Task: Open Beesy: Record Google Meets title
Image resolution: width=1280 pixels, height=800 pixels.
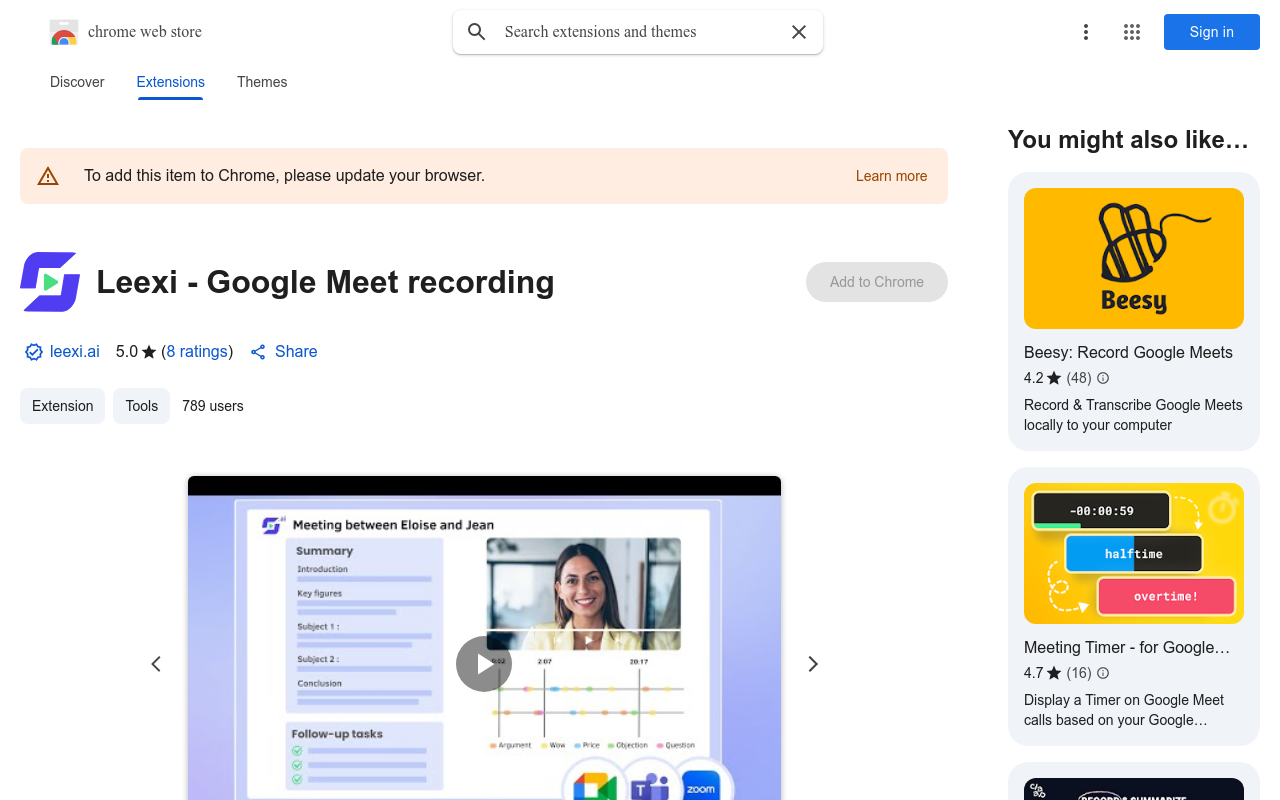Action: [x=1128, y=352]
